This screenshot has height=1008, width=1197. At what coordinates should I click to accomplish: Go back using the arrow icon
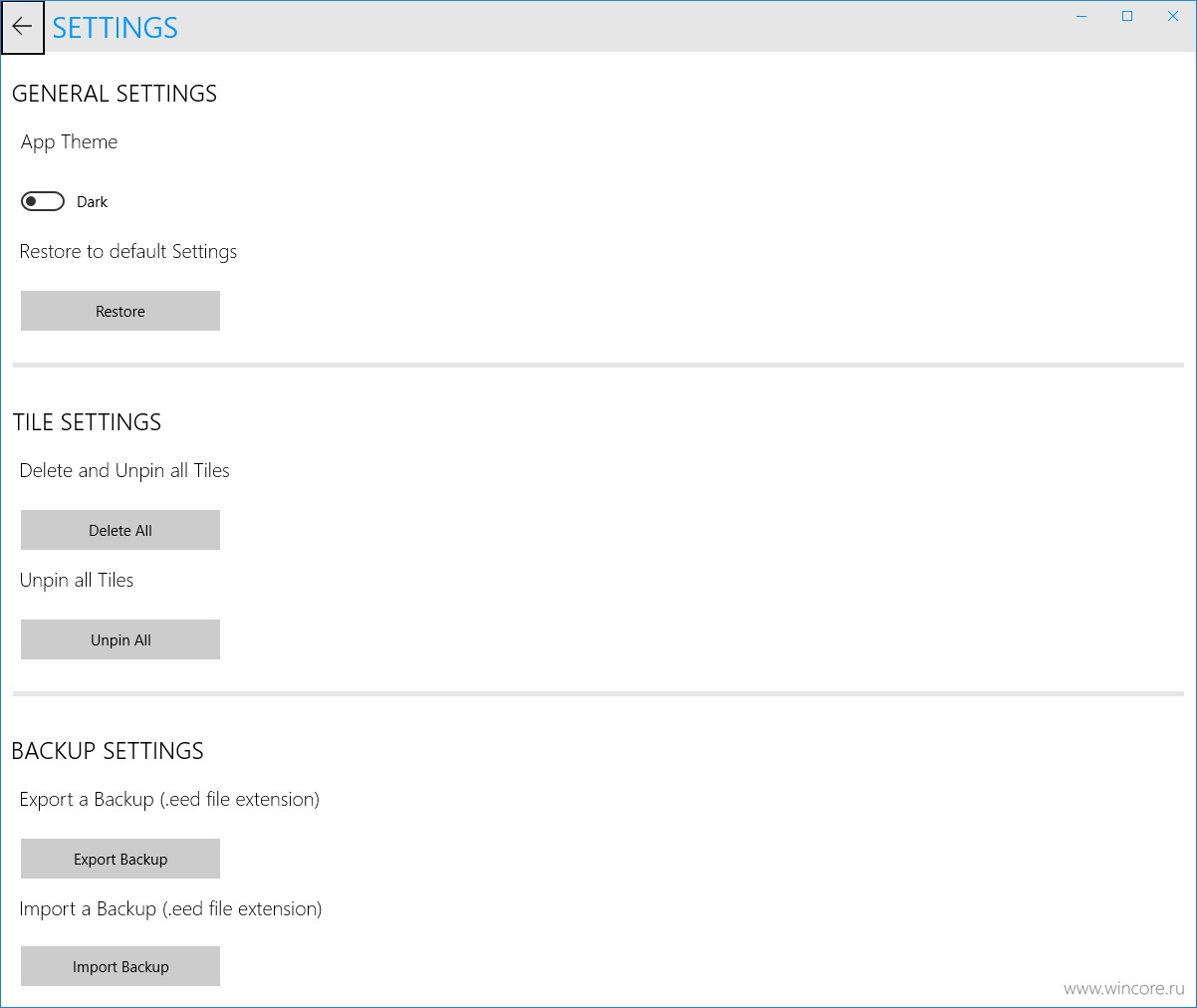click(x=23, y=27)
